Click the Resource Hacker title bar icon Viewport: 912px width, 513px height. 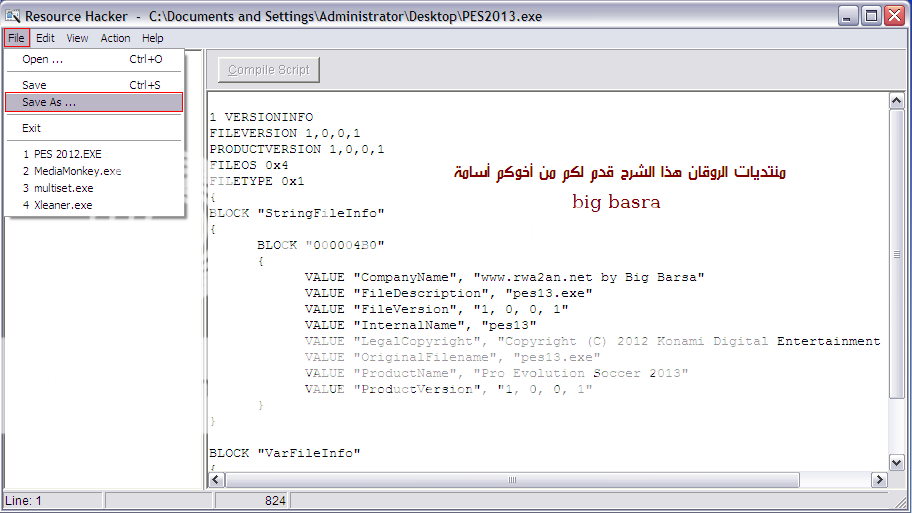(12, 16)
